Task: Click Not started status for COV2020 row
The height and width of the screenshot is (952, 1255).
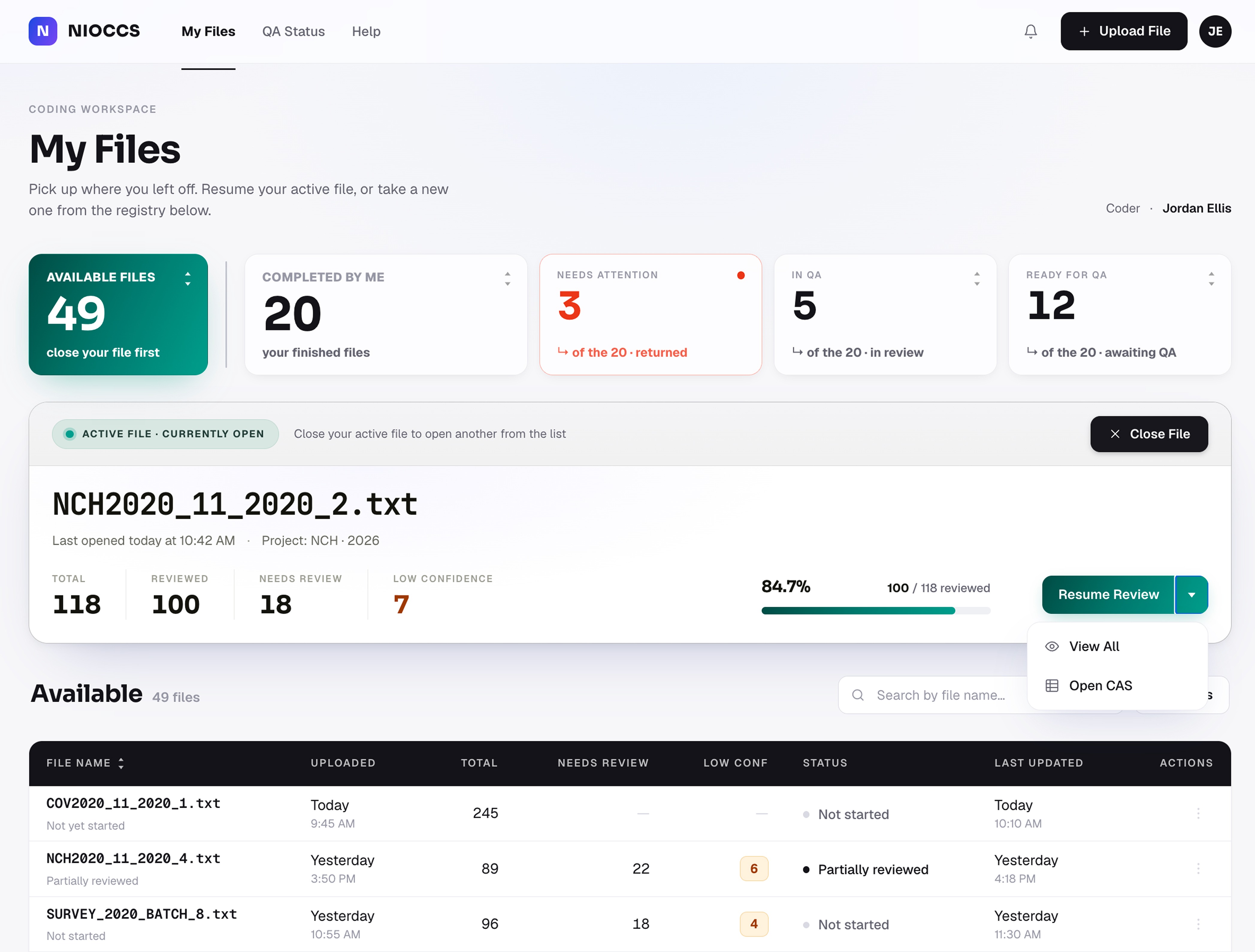Action: [845, 814]
